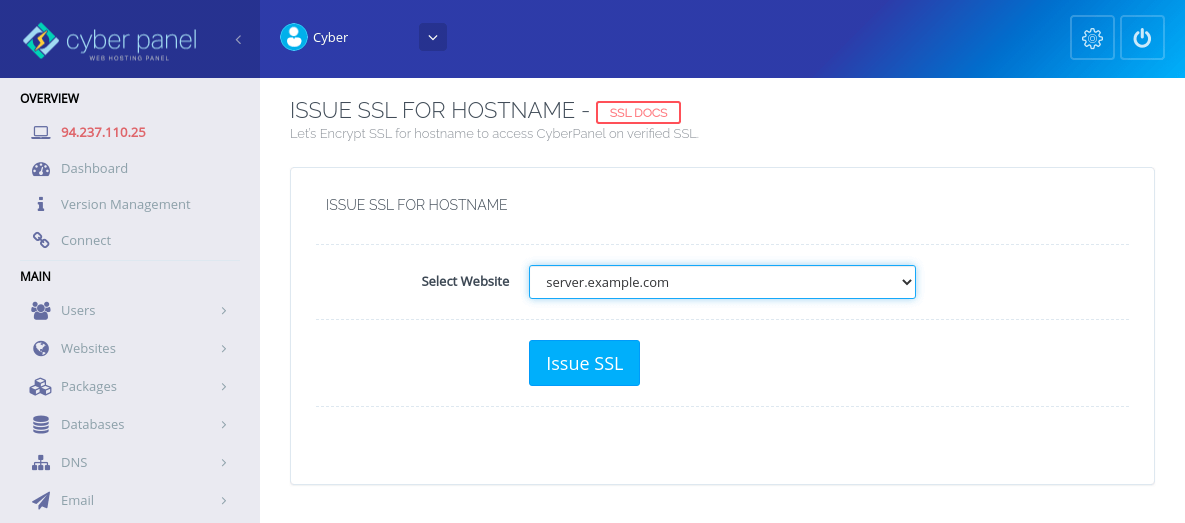Collapse the sidebar with the arrow

(x=238, y=40)
